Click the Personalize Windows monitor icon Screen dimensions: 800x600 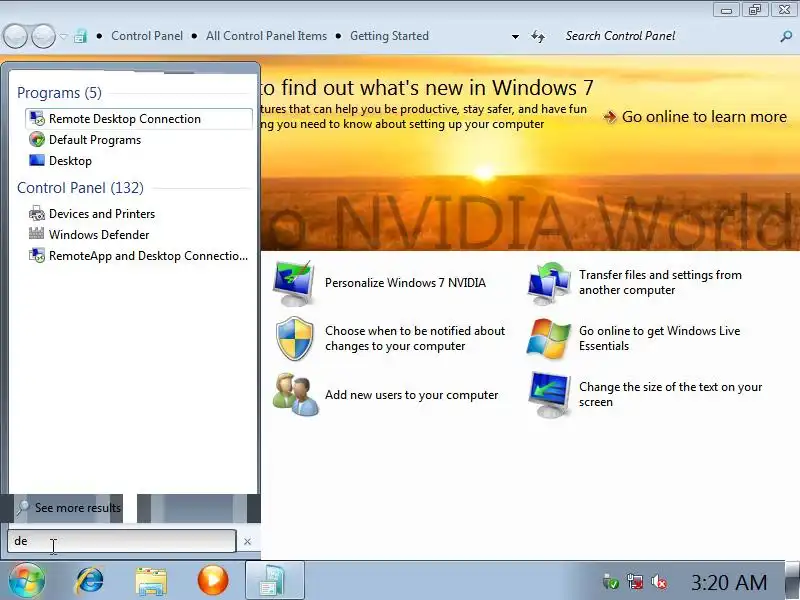pos(294,284)
